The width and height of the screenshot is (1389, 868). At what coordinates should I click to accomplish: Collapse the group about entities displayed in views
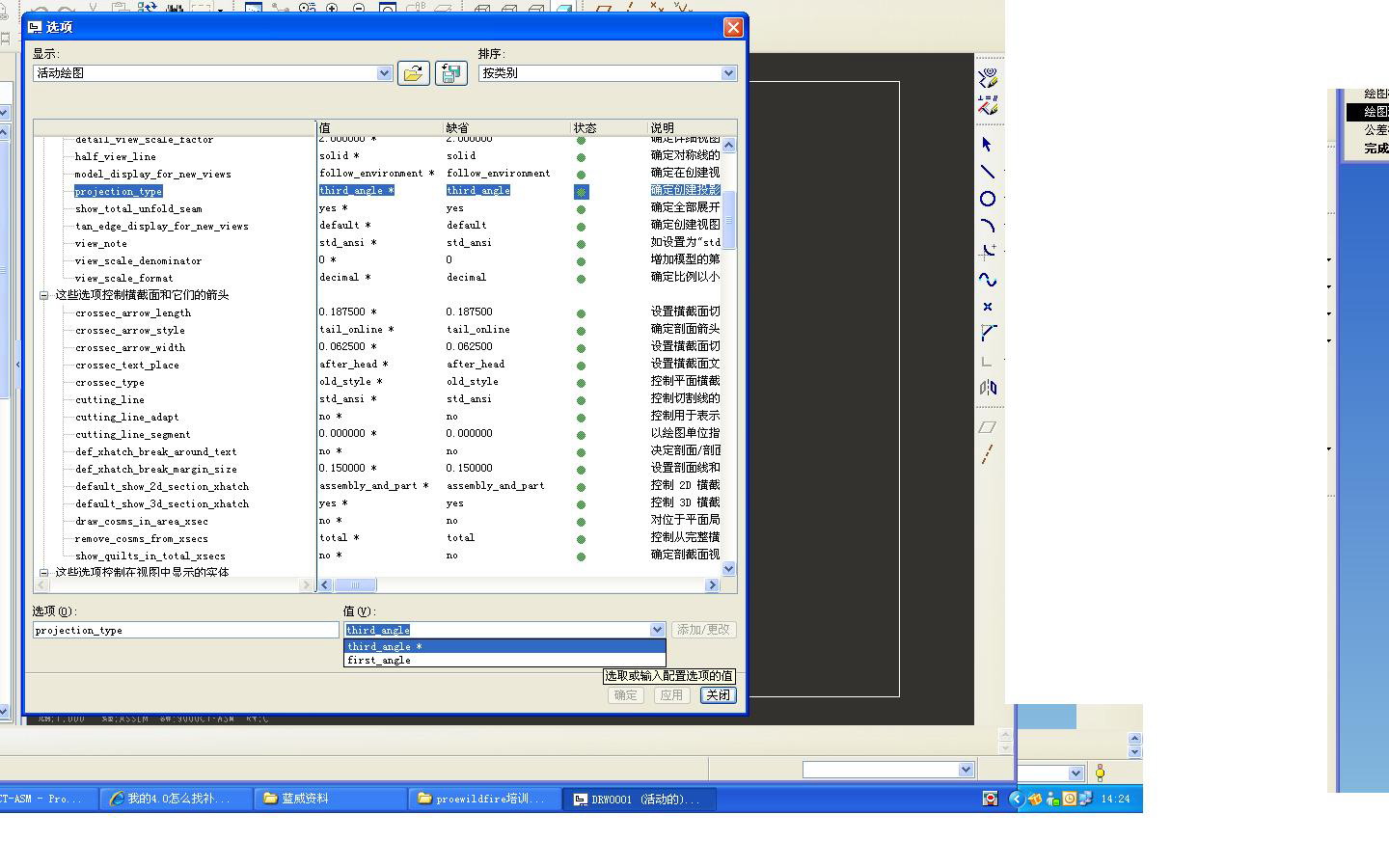[43, 572]
